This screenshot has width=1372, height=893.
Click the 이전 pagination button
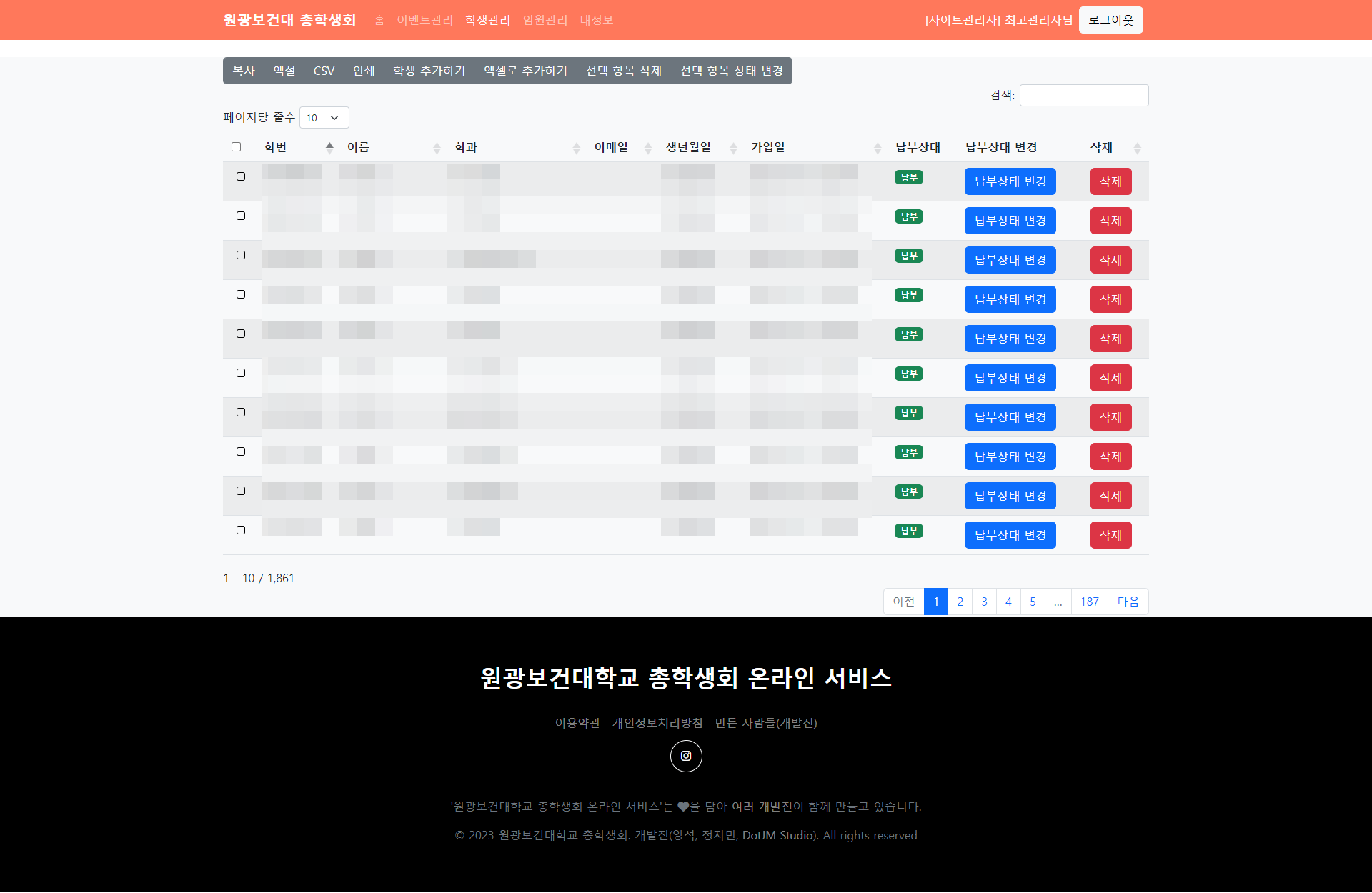point(904,602)
